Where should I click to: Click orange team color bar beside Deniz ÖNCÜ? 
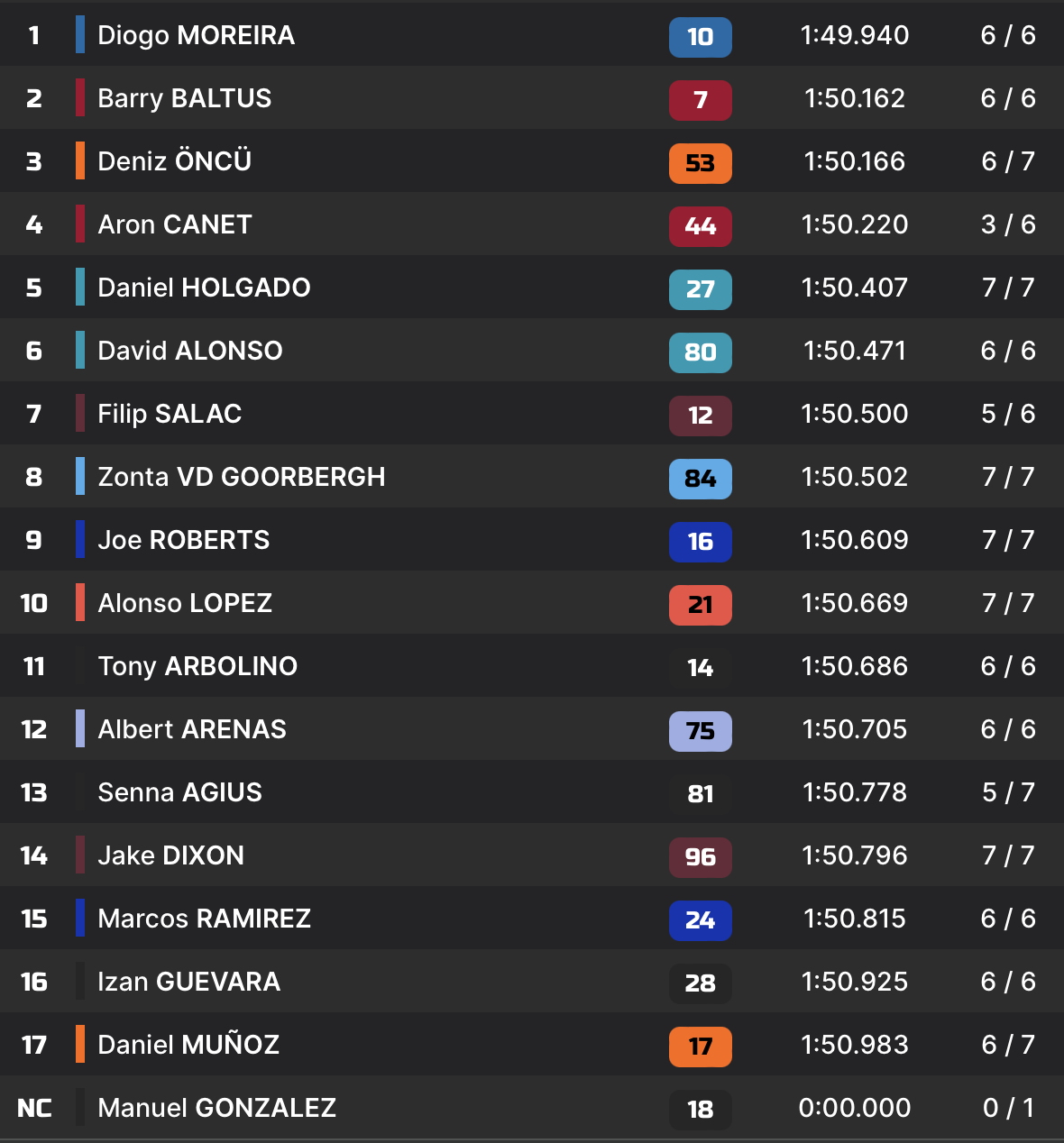(80, 161)
